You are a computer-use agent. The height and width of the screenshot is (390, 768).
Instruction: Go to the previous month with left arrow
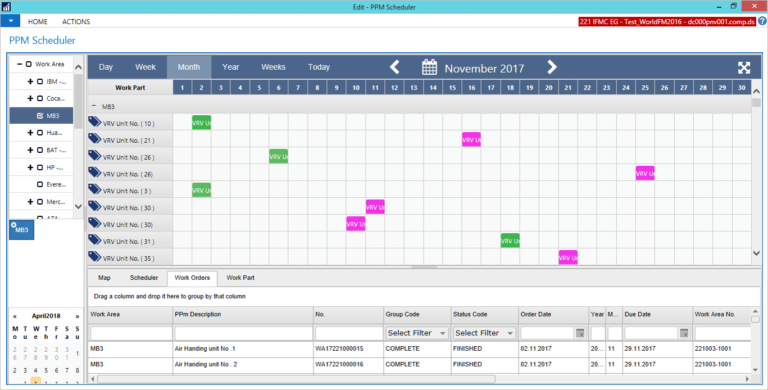tap(395, 67)
